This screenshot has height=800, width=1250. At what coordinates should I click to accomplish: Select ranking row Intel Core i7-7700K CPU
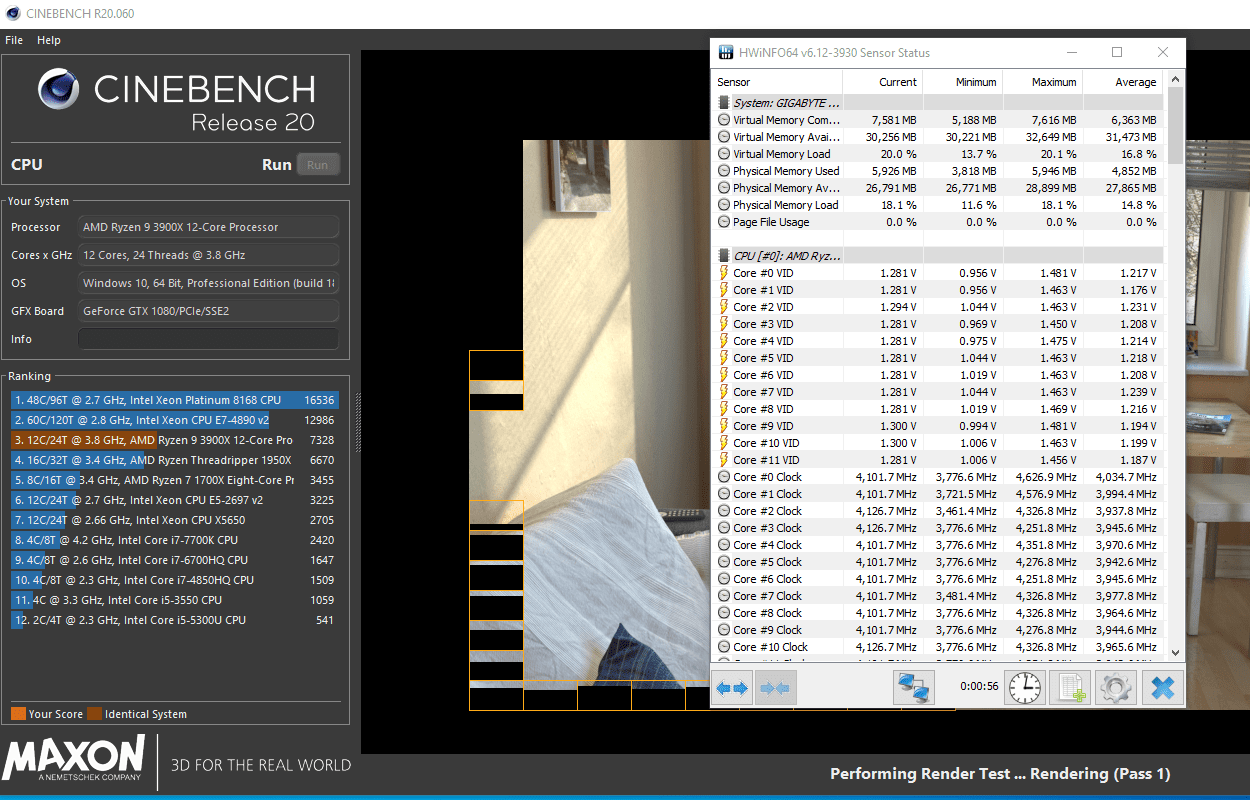(x=175, y=540)
